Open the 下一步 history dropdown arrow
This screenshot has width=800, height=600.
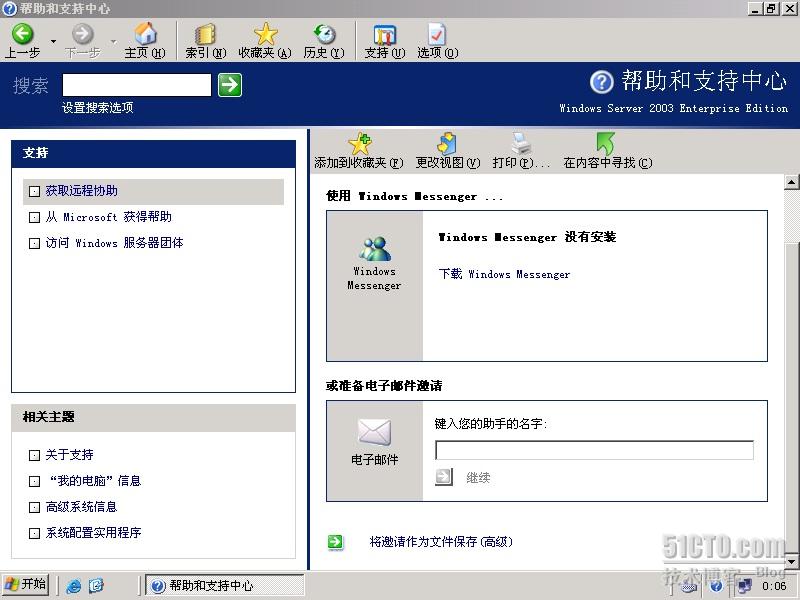click(113, 41)
